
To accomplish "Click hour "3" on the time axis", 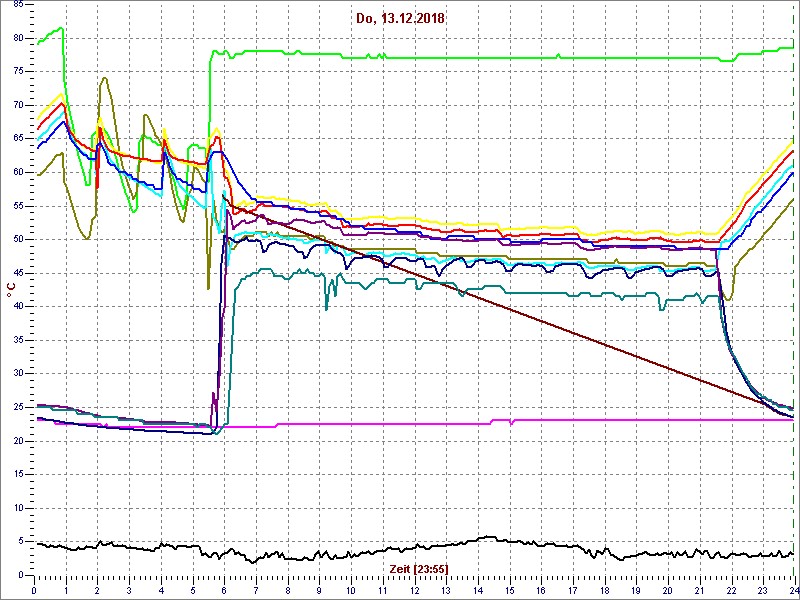I will coord(130,589).
